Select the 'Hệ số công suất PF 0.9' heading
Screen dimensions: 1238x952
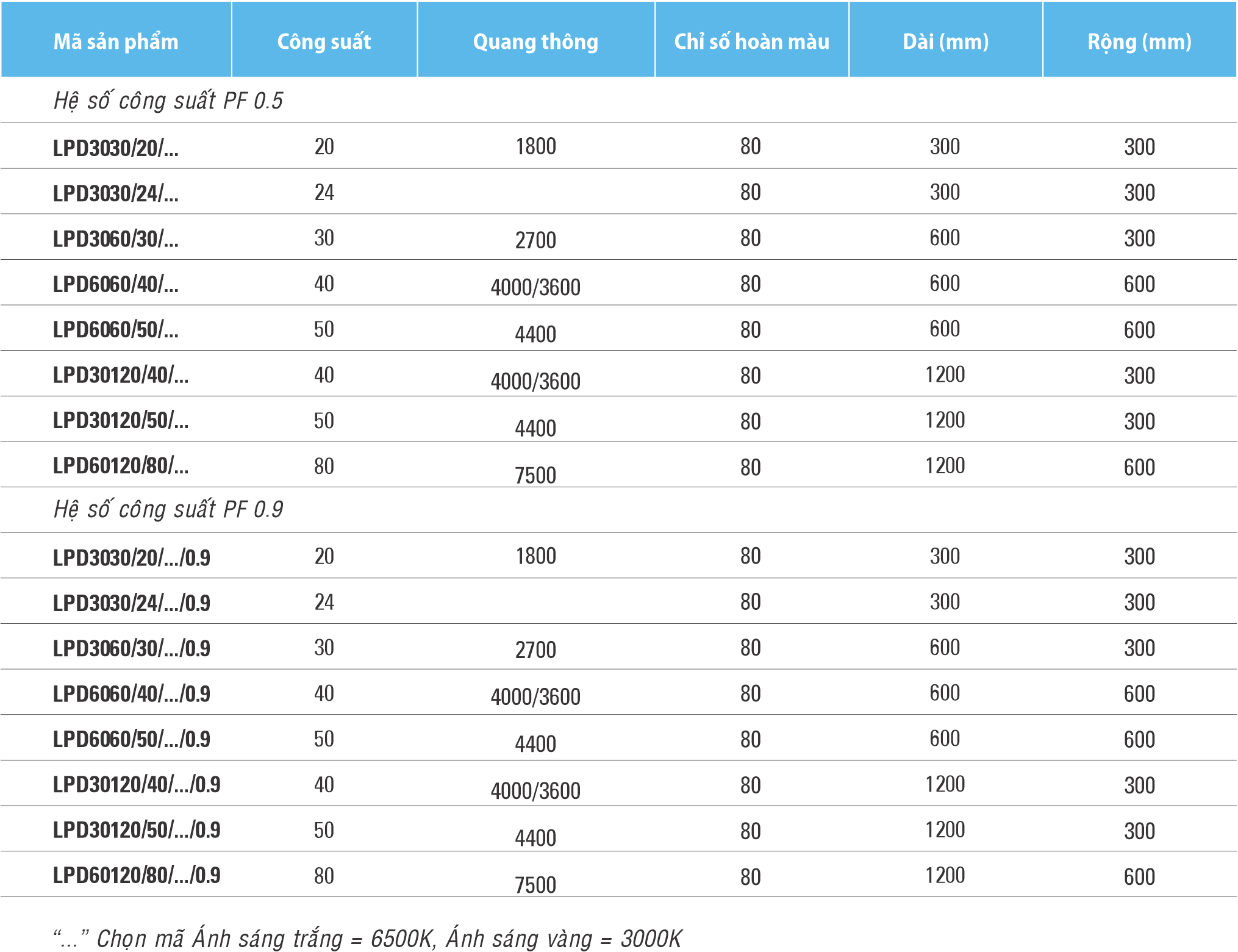click(168, 509)
